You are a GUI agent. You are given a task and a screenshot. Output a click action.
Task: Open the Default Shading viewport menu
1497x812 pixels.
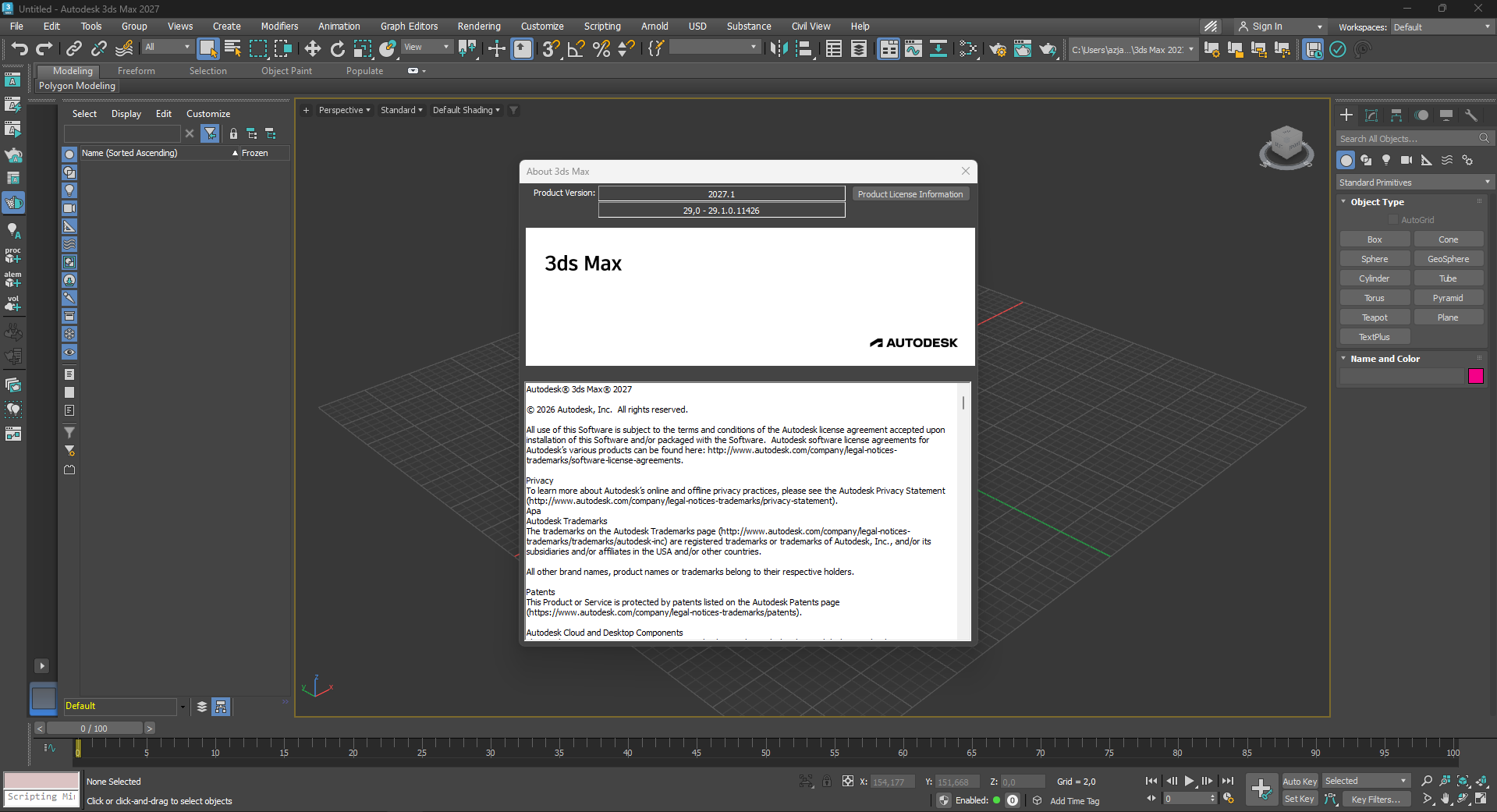coord(466,110)
